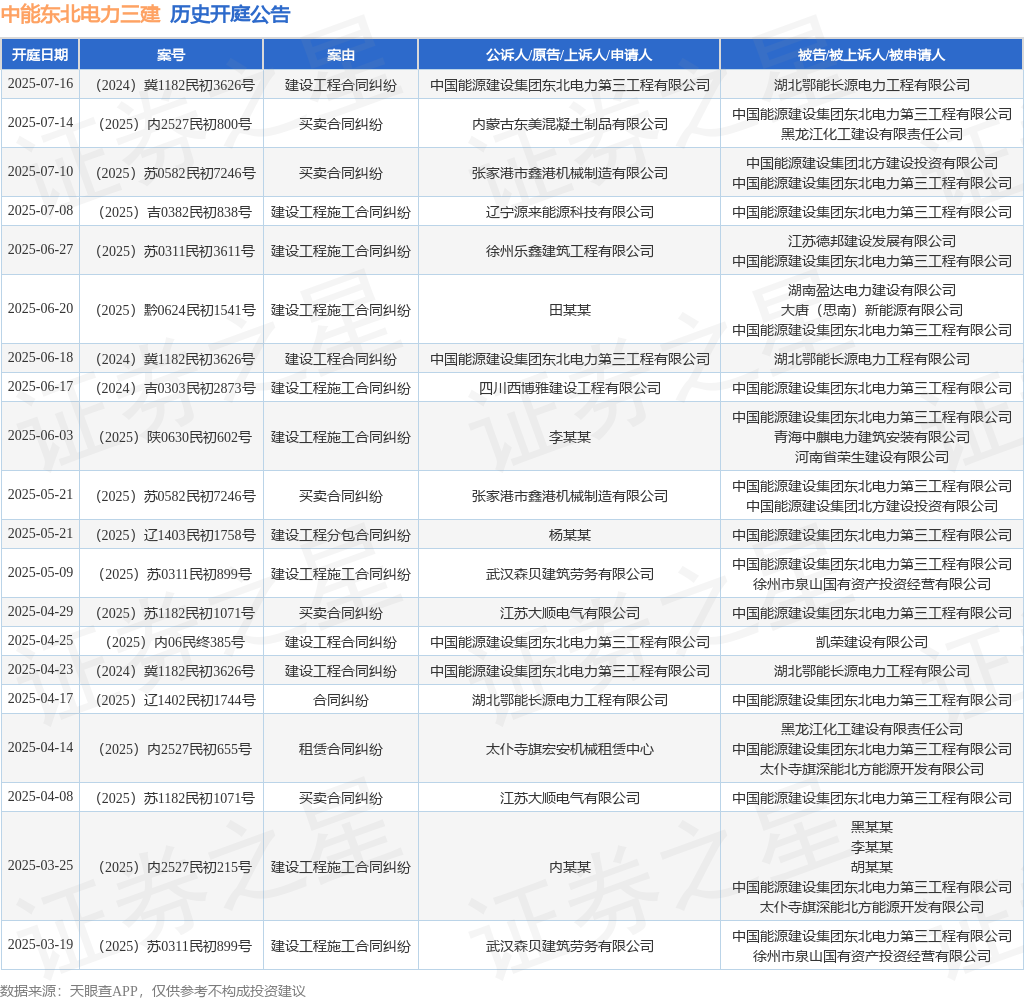Viewport: 1024px width, 1000px height.
Task: Click case number (2025)辽1403民初1758号
Action: pos(175,536)
